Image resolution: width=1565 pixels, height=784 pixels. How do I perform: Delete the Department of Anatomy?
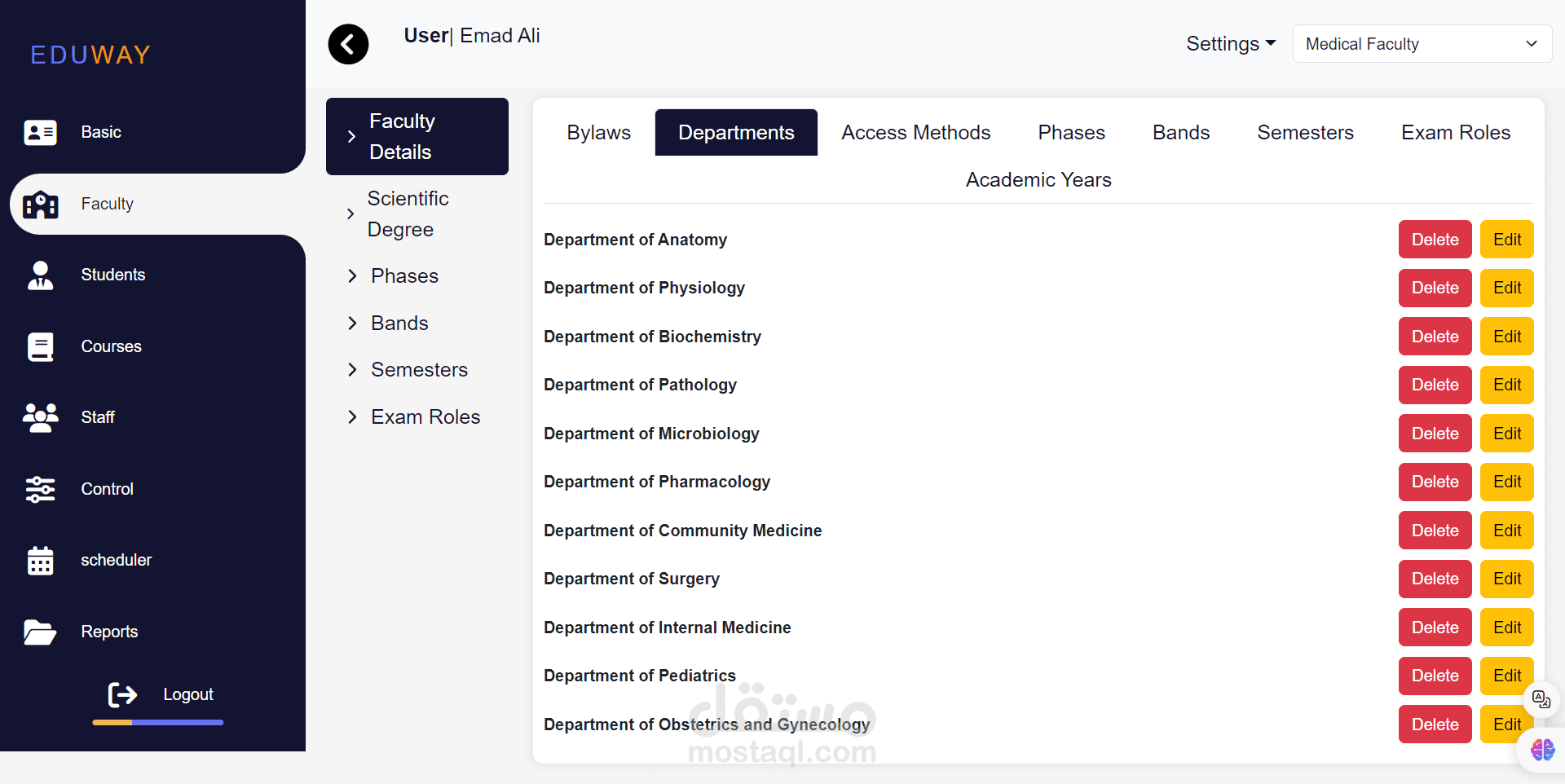[x=1435, y=240]
